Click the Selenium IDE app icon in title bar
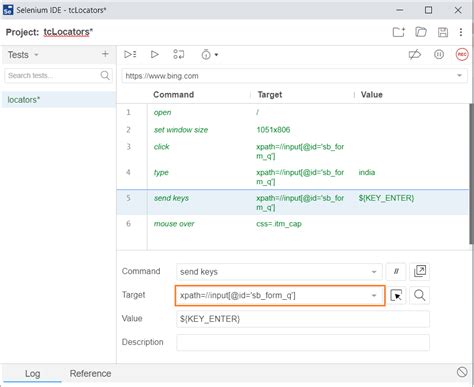 coord(8,10)
